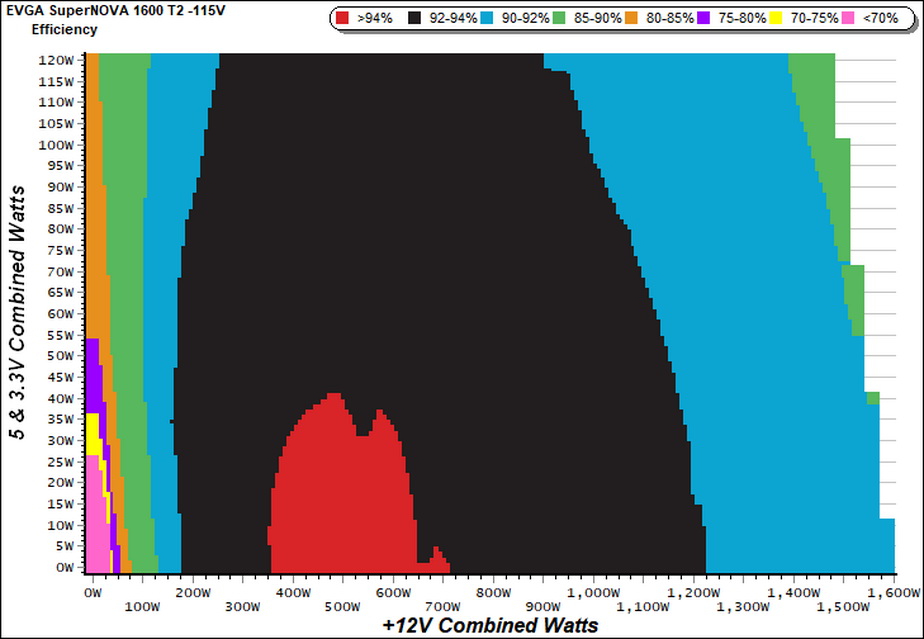Screen dimensions: 924x639
Task: Click the '+12V Combined Watts' axis title
Action: 490,625
